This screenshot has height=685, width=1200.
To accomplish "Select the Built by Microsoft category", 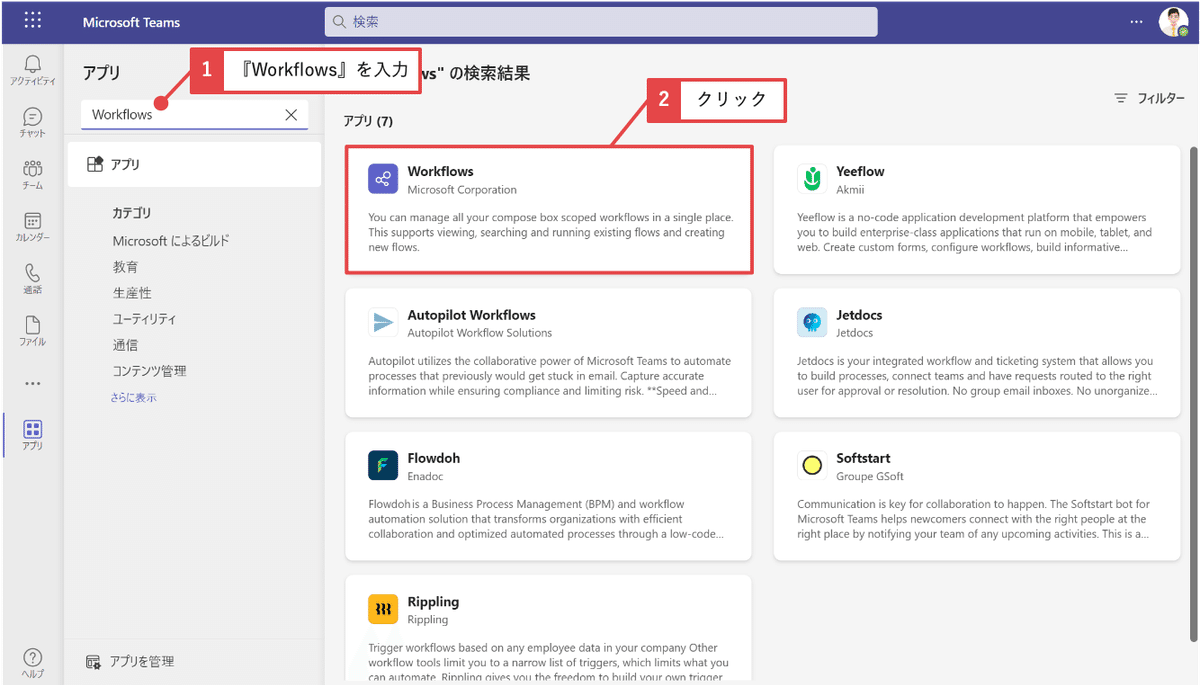I will (x=171, y=241).
